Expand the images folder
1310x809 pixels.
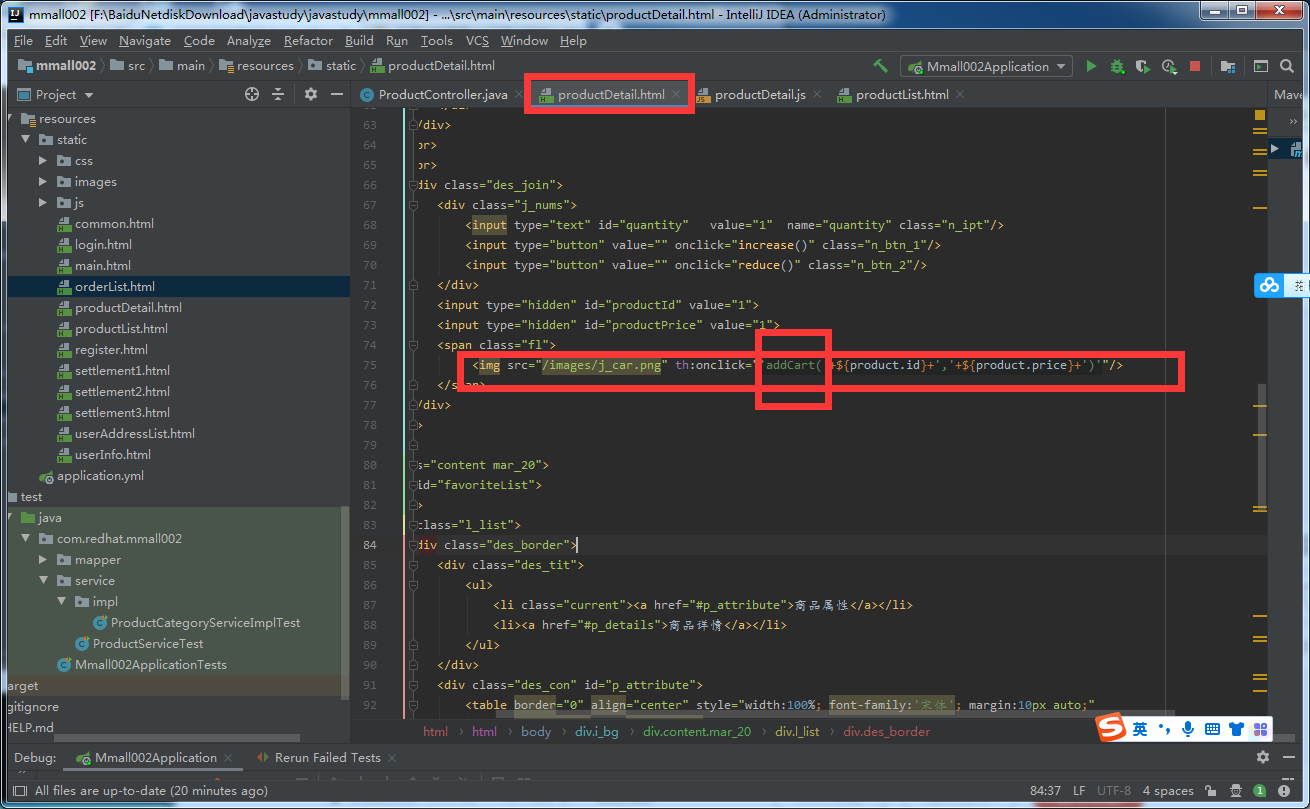click(x=43, y=182)
